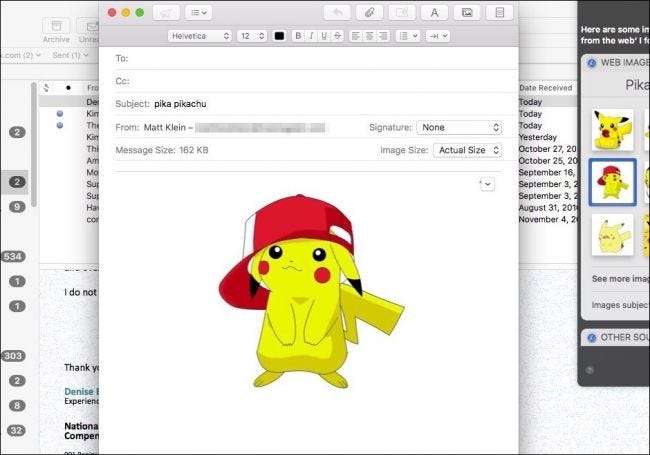Viewport: 650px width, 455px height.
Task: Select the Pikachu image in message body
Action: [311, 291]
